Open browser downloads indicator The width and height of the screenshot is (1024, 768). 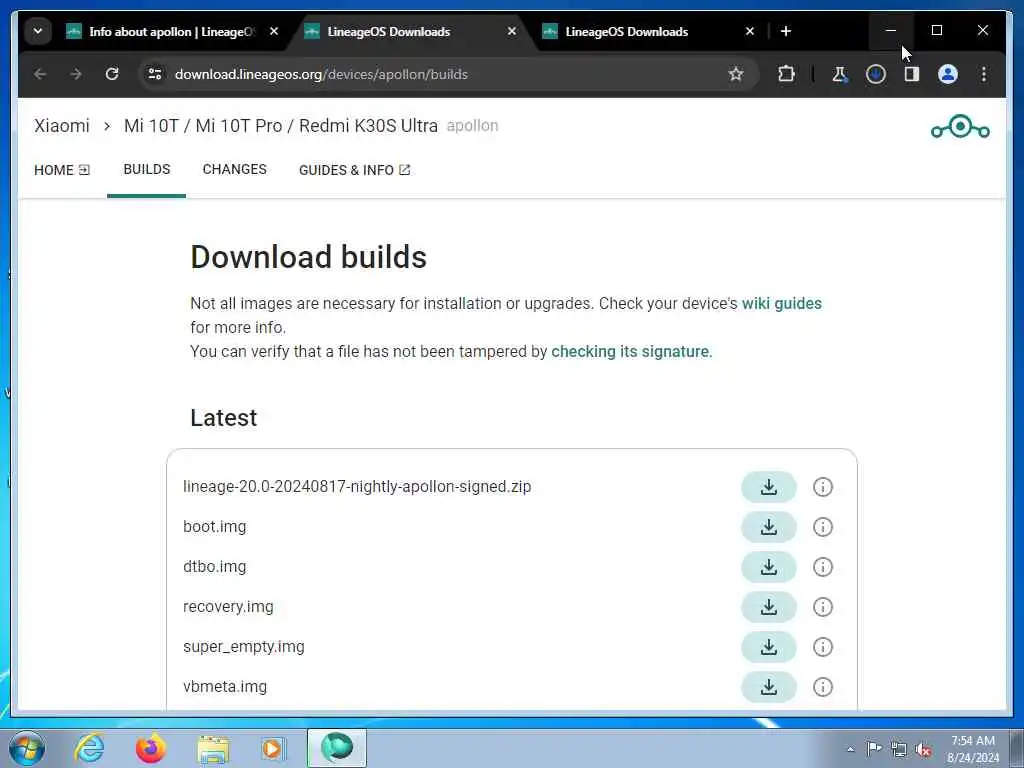[x=876, y=74]
